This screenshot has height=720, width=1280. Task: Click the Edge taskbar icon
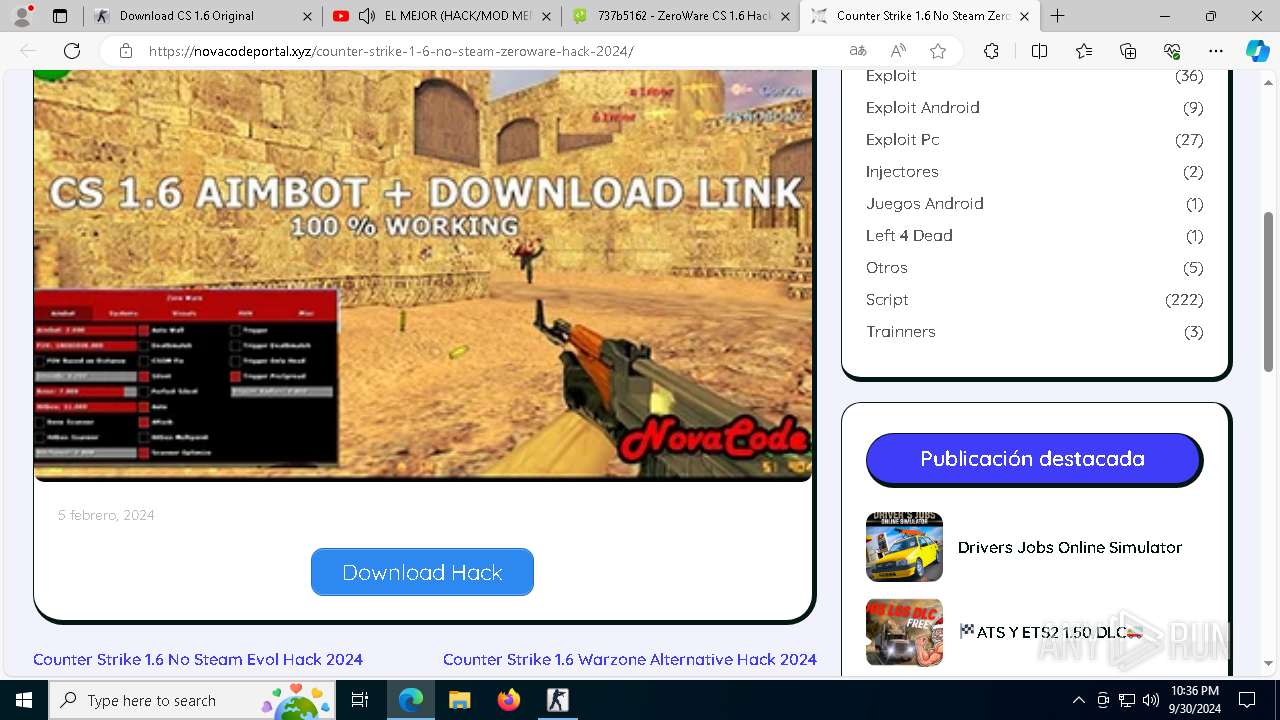pos(411,700)
